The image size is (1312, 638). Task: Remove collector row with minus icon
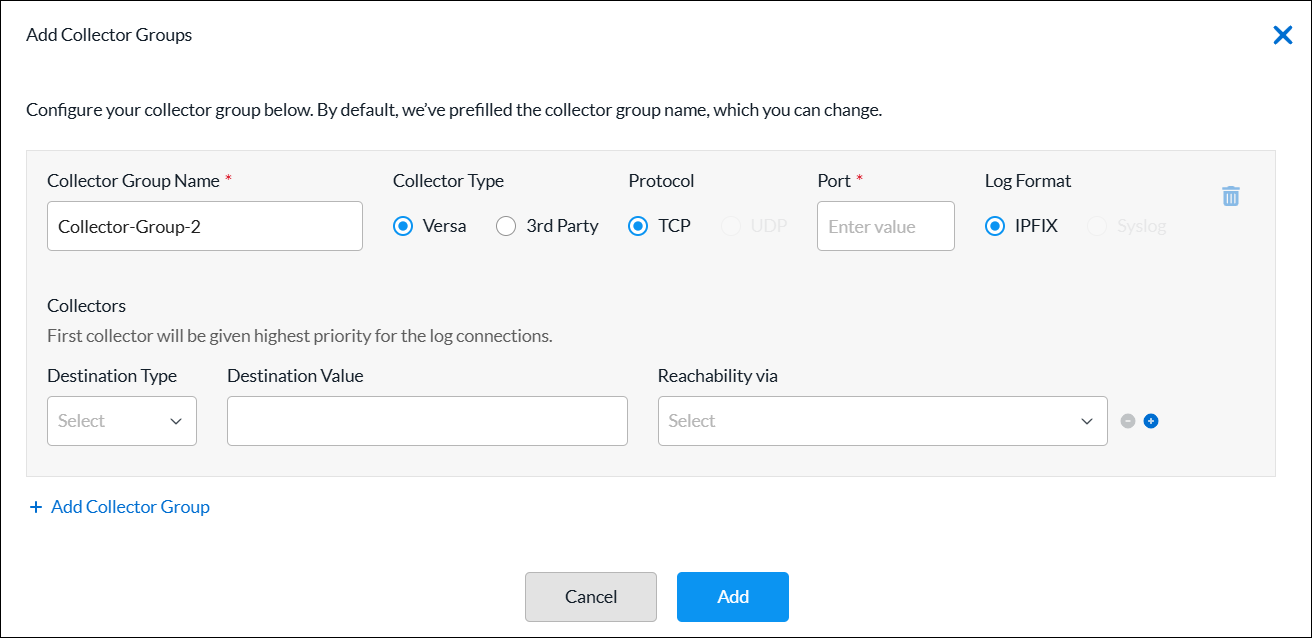[1128, 421]
